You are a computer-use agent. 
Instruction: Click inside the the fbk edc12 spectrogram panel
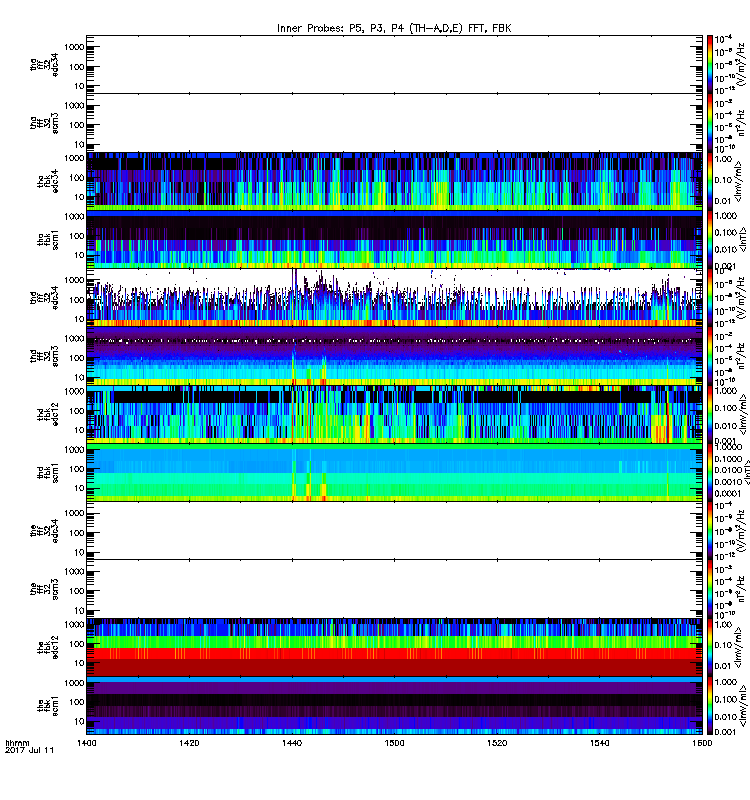(394, 647)
